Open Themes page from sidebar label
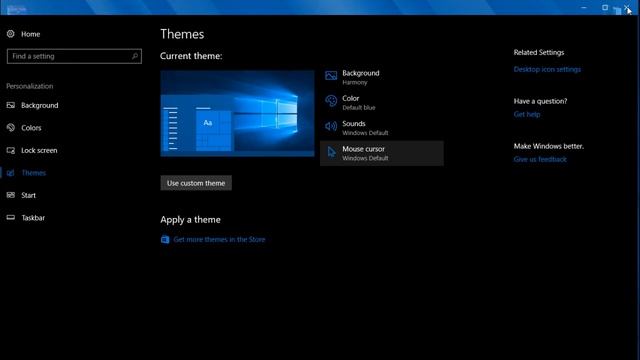 coord(33,173)
